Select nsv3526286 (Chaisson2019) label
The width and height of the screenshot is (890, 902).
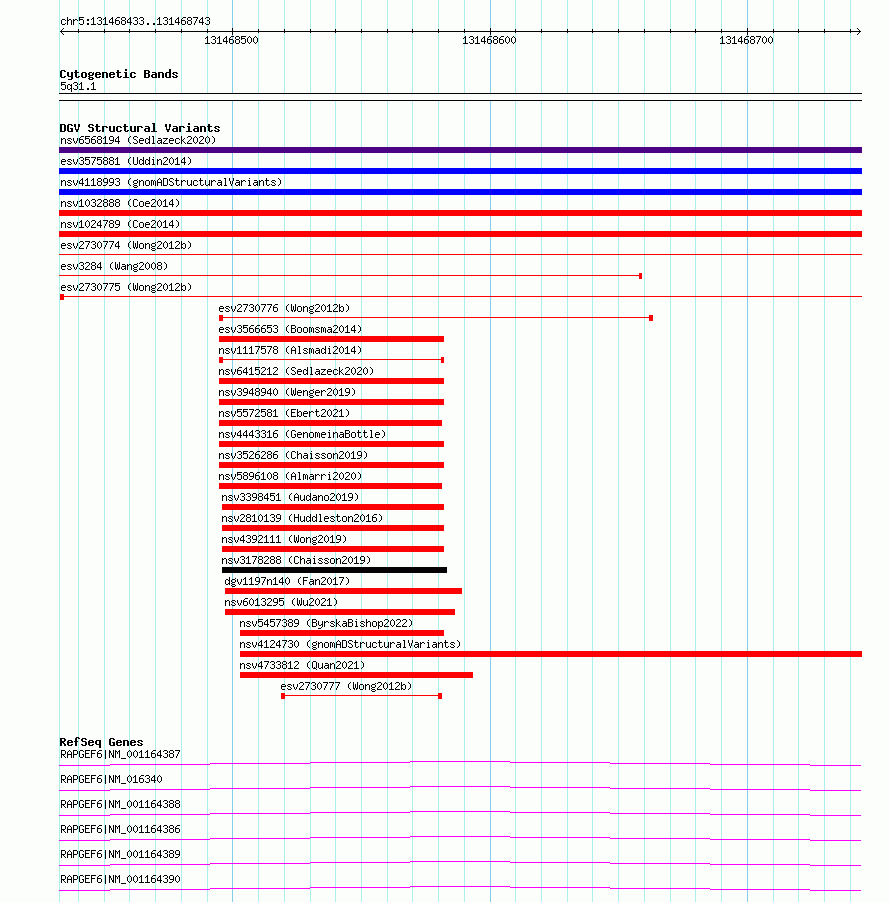click(293, 455)
